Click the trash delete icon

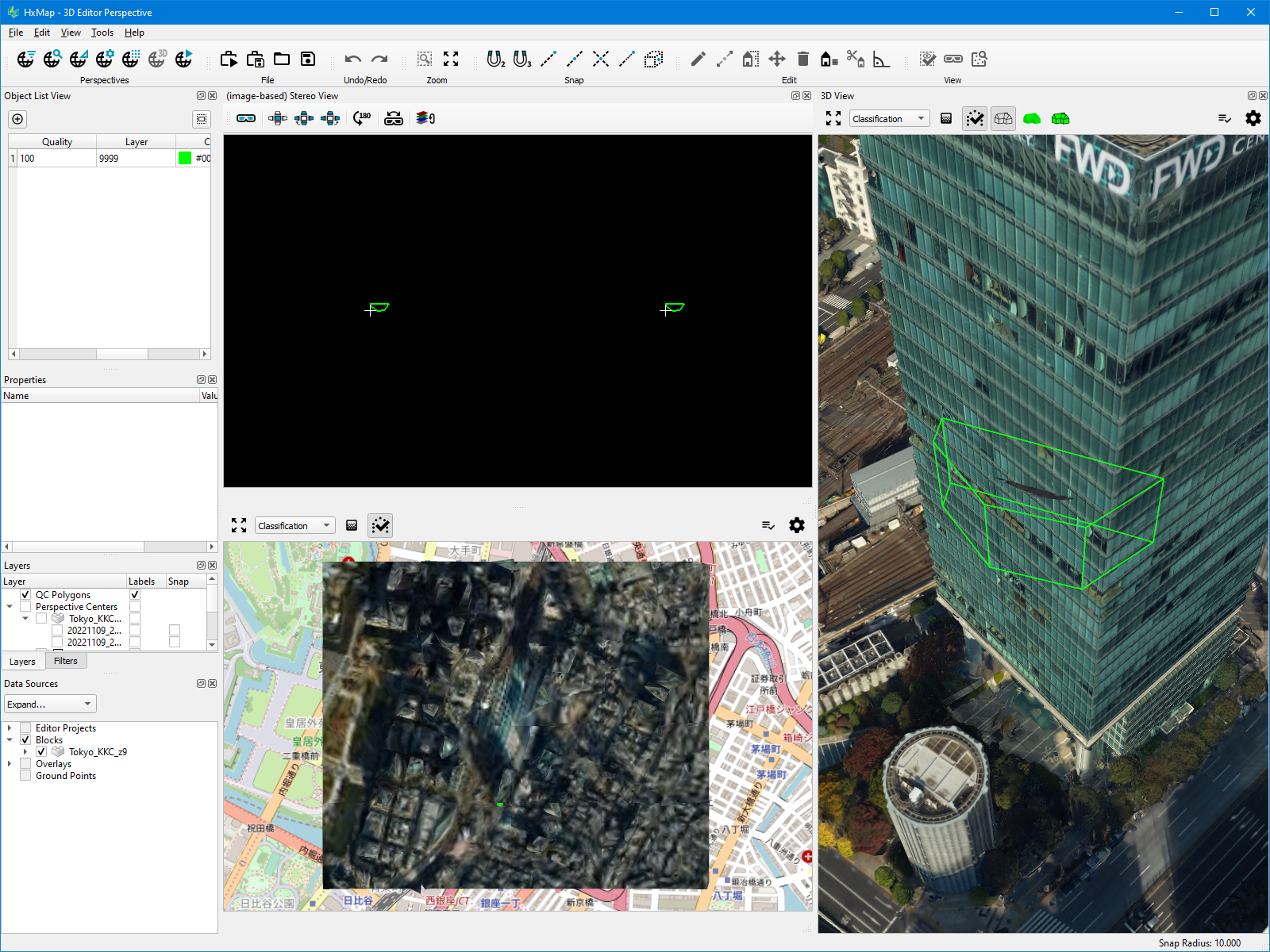[802, 59]
